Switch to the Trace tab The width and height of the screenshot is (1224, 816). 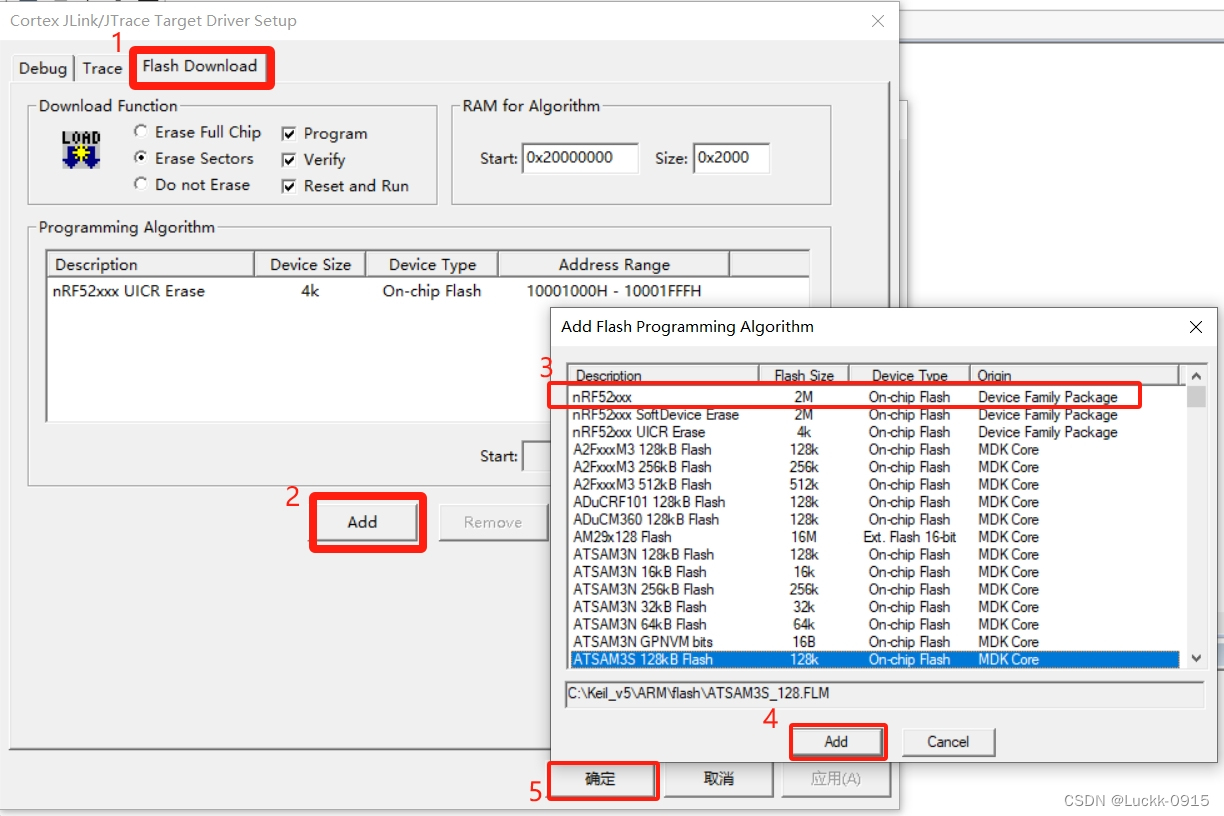pos(102,68)
